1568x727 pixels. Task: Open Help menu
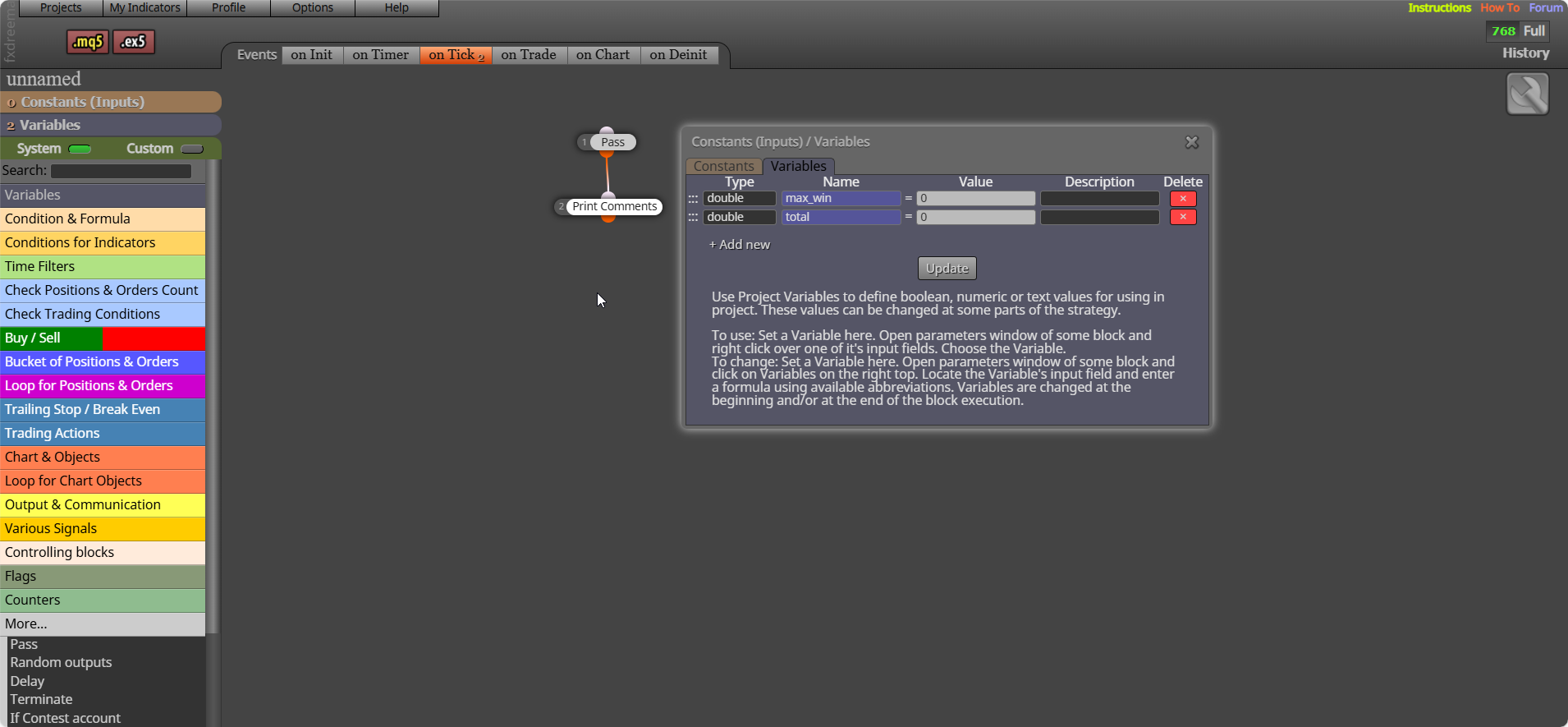(x=397, y=7)
